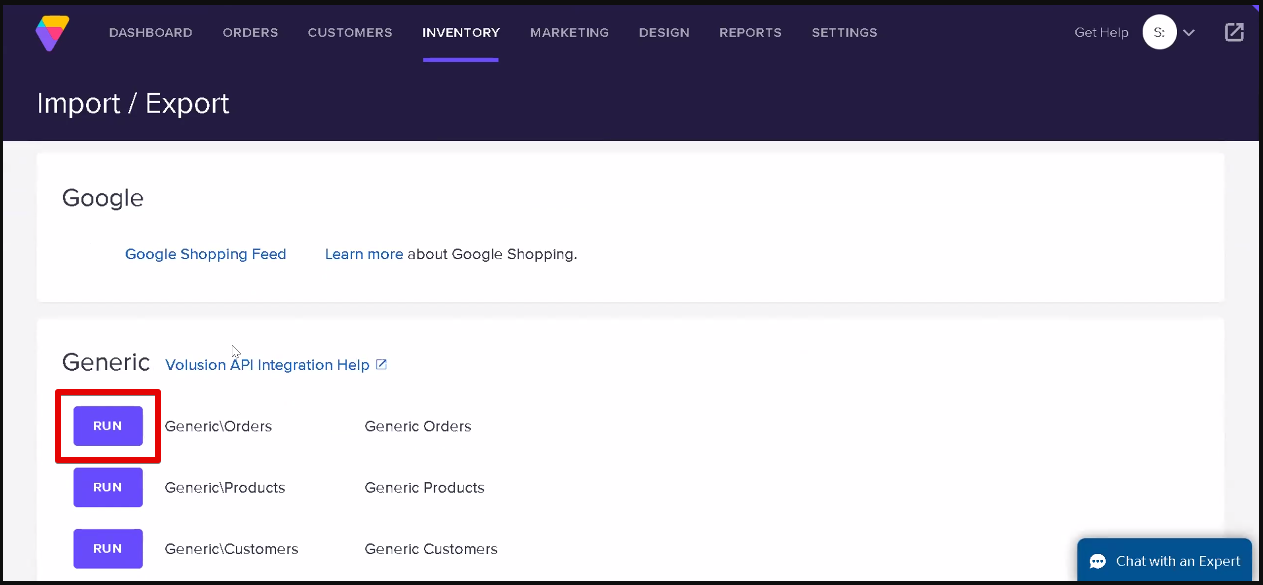
Task: Click the Volusion logo icon
Action: pyautogui.click(x=52, y=32)
